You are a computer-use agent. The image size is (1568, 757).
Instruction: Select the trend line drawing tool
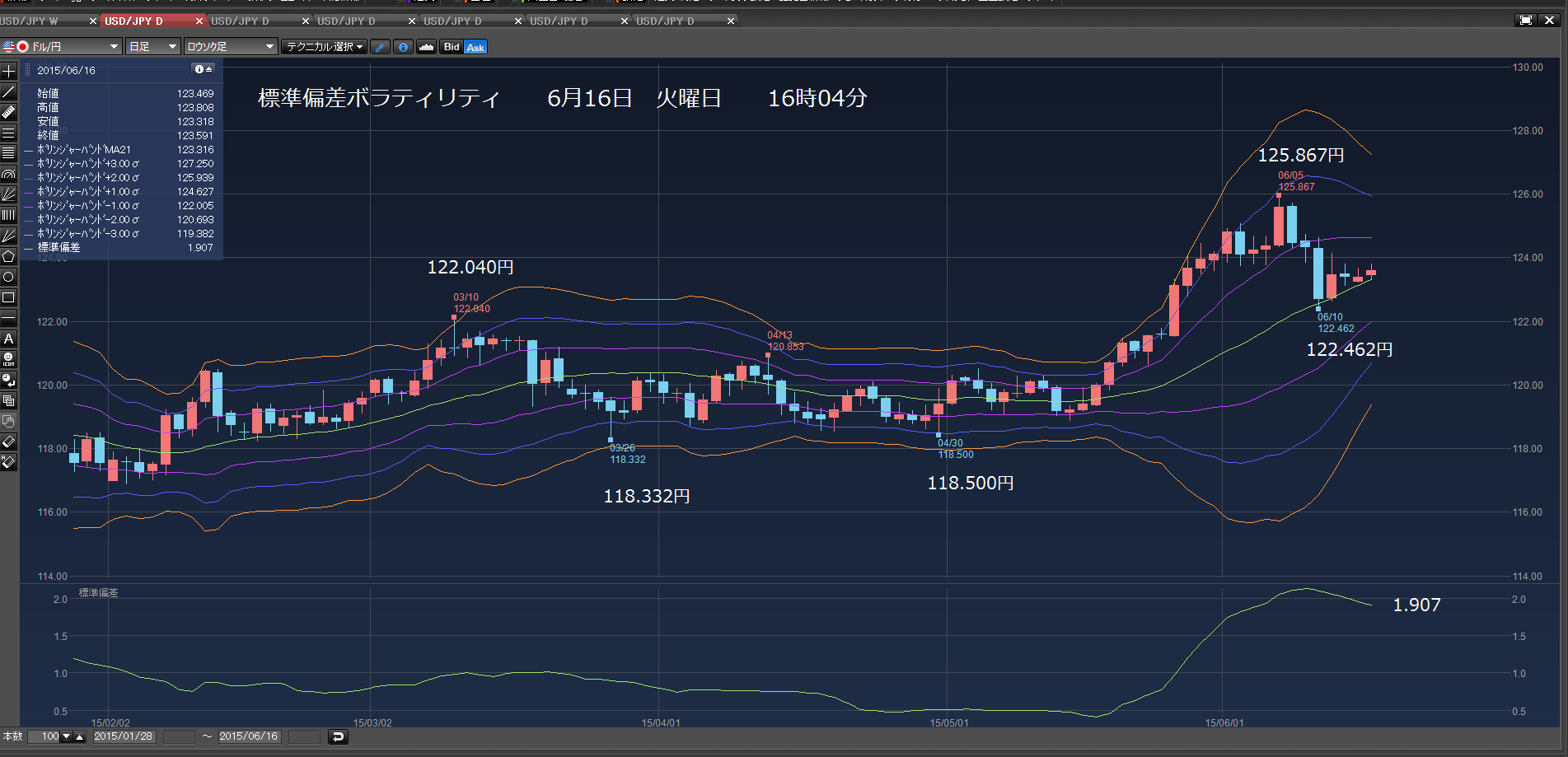(x=8, y=91)
